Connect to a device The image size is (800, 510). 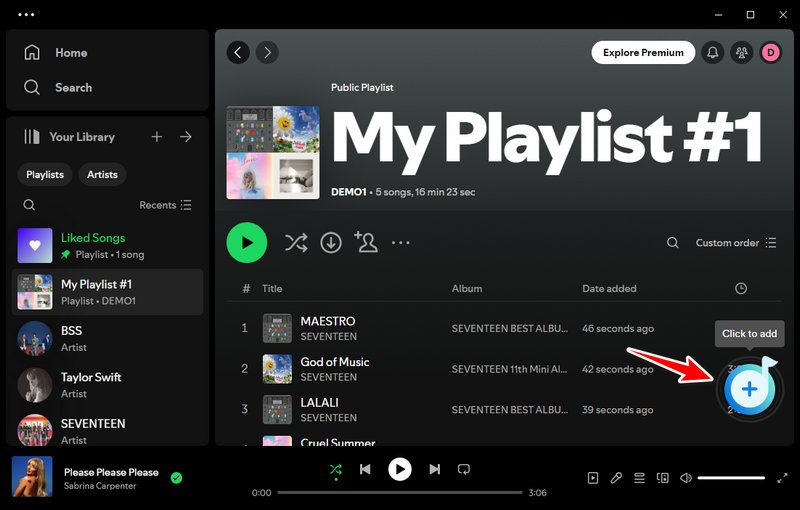click(663, 478)
